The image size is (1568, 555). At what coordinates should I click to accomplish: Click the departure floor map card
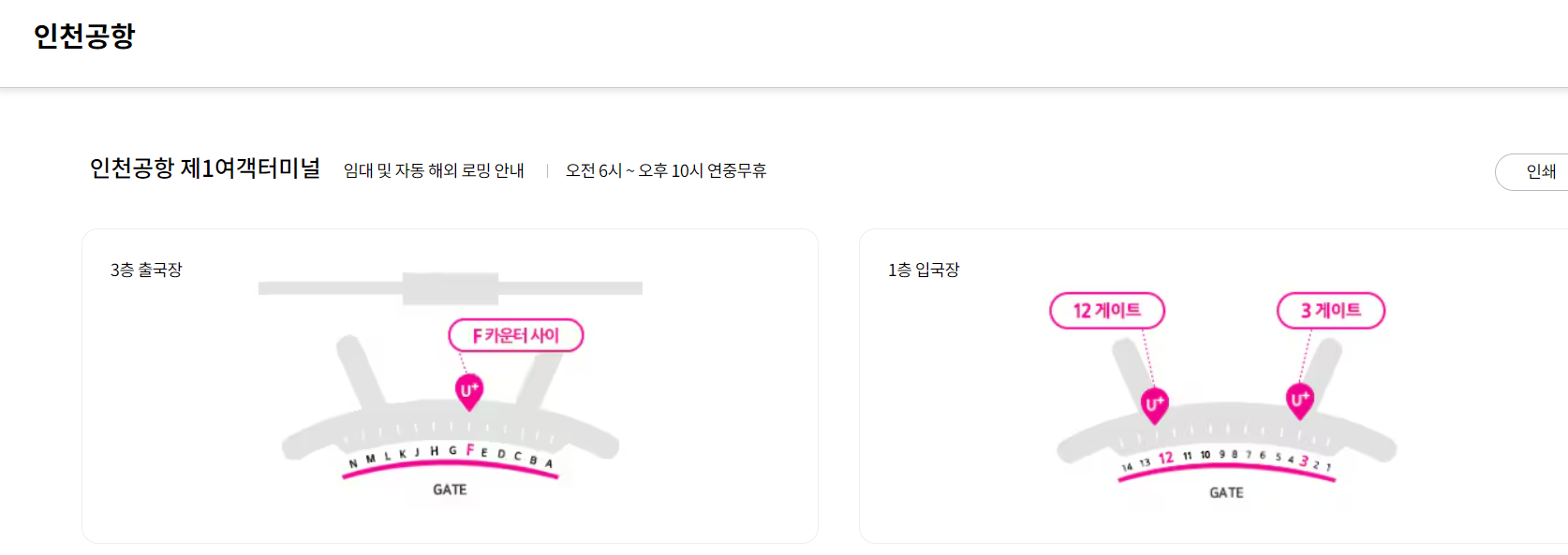coord(450,386)
